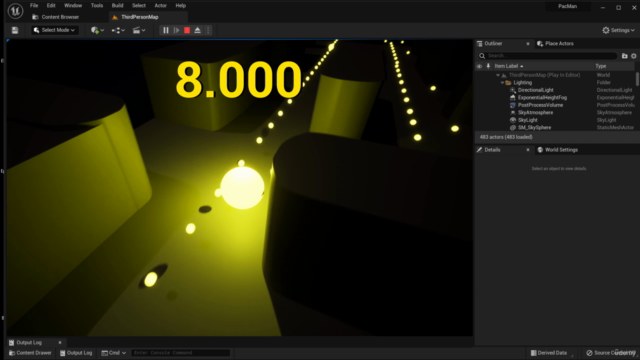
Task: Click the Unreal Engine logo icon
Action: (x=15, y=11)
